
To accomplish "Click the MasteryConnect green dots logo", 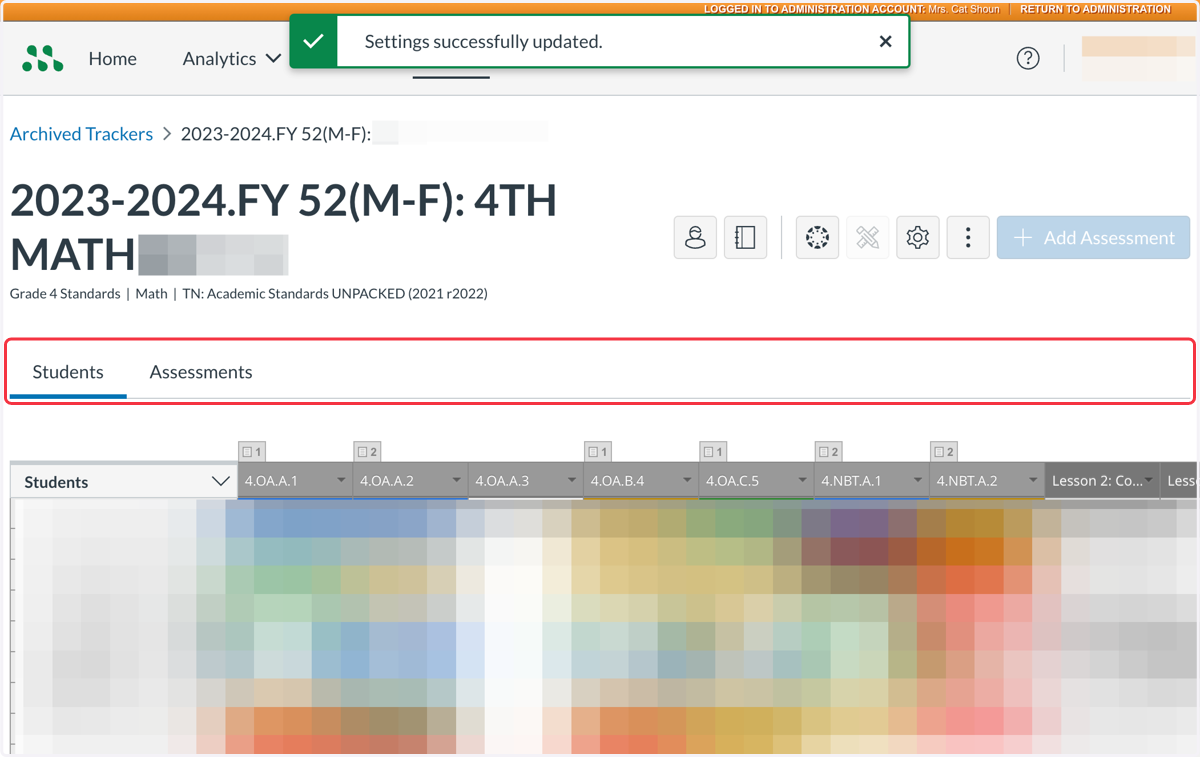I will pos(43,59).
